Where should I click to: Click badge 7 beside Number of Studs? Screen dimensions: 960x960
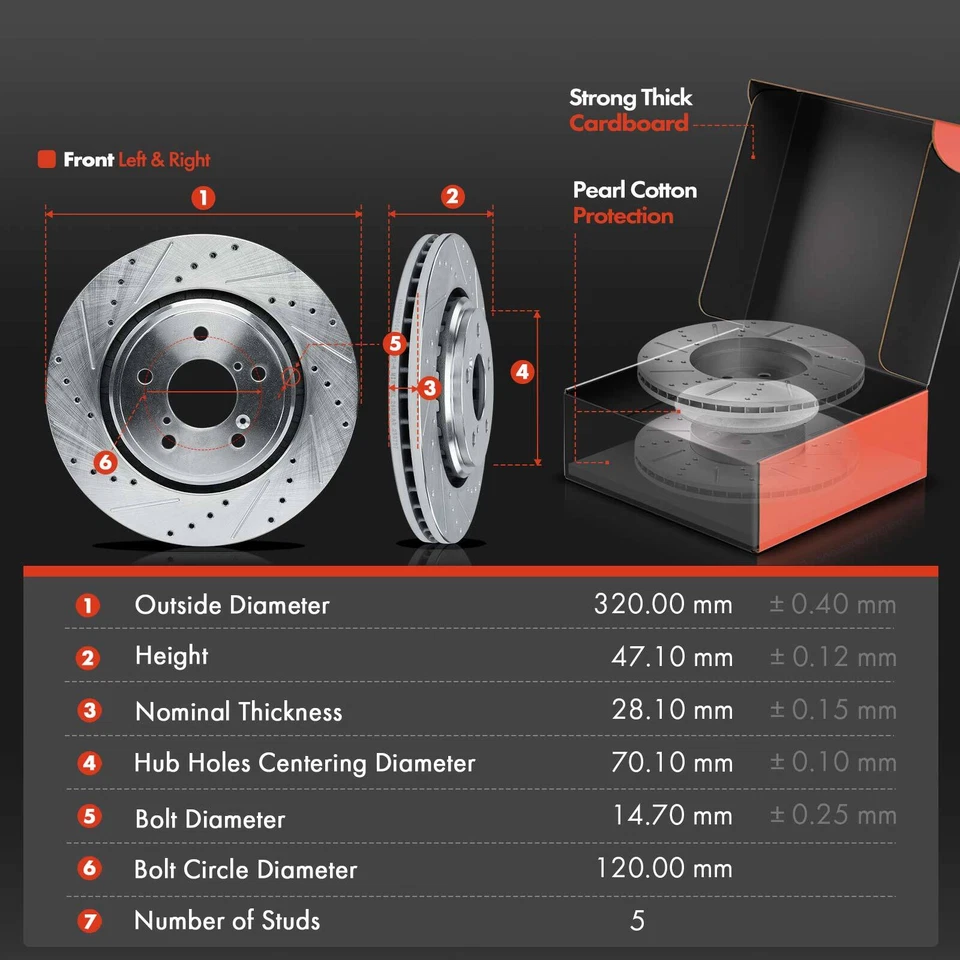point(89,921)
